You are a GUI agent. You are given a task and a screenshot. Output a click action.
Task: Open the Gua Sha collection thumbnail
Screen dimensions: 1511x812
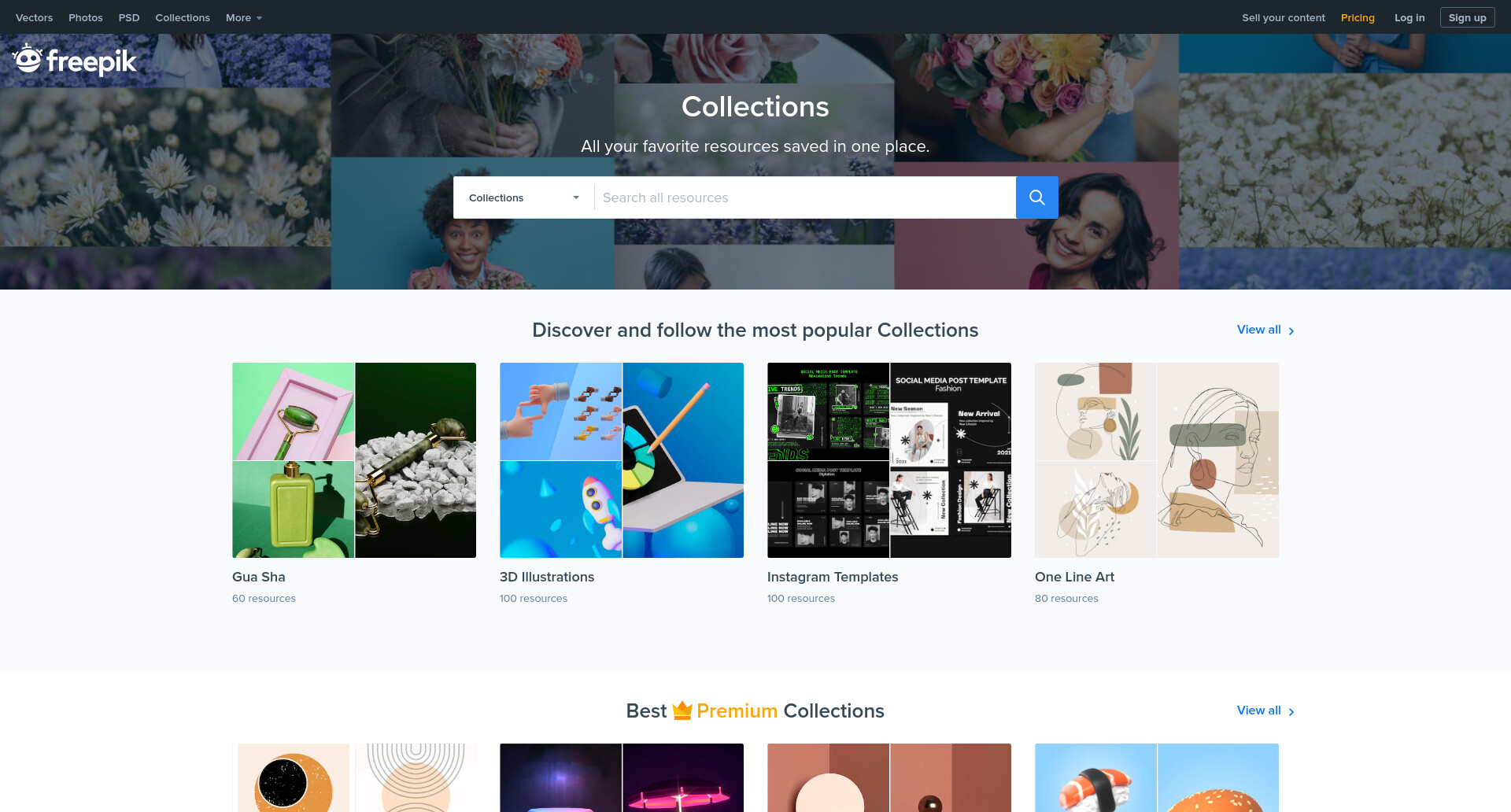coord(354,460)
